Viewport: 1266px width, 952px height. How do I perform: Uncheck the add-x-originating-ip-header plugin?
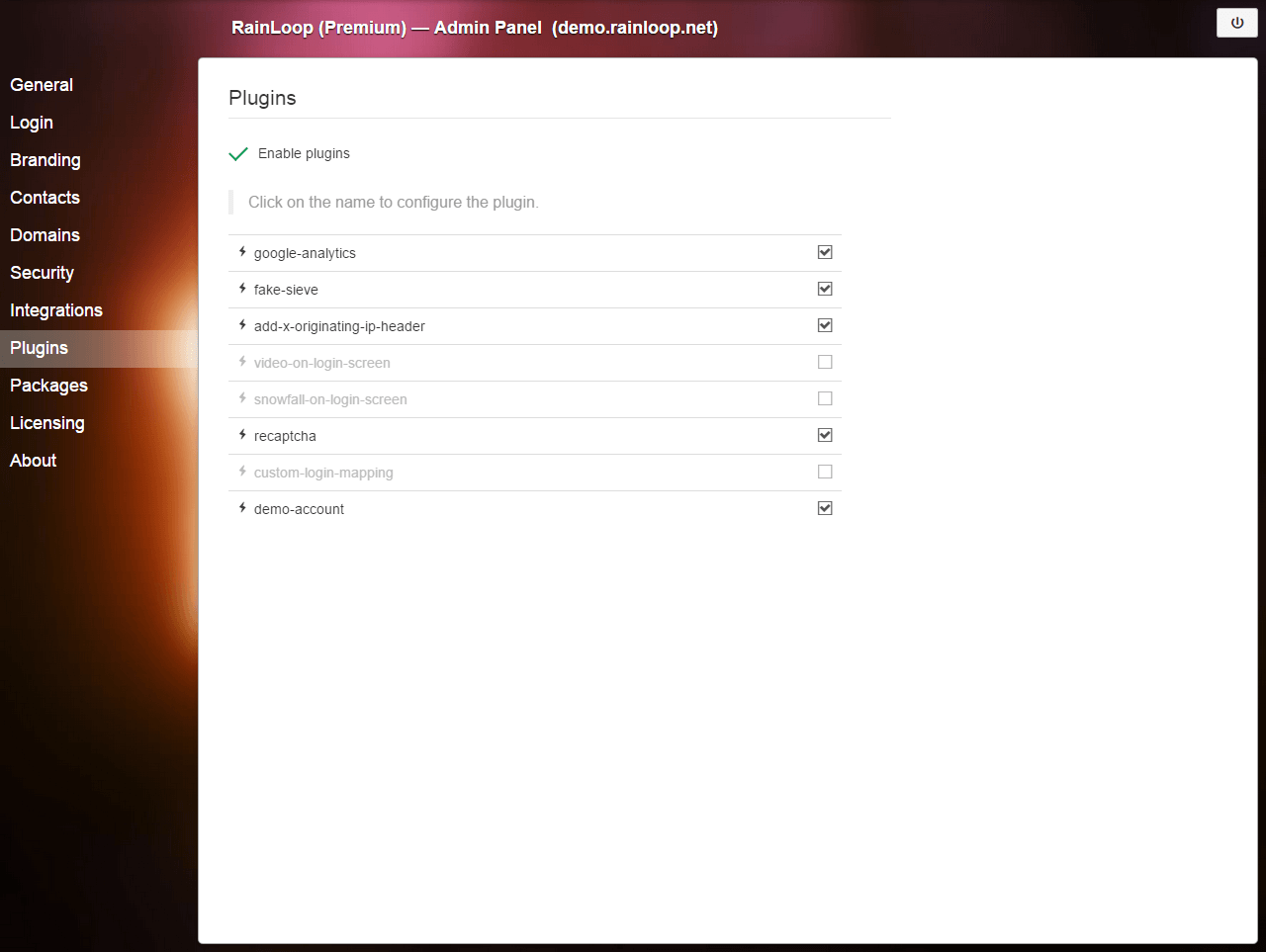point(825,325)
